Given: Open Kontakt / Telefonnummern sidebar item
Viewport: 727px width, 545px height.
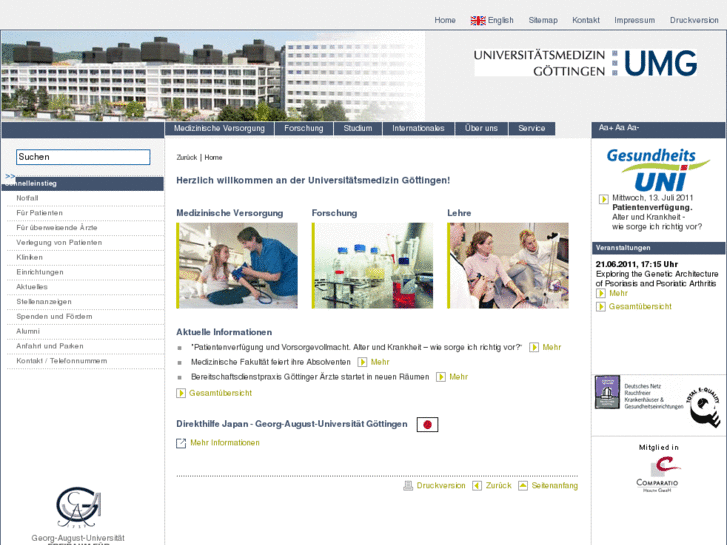Looking at the screenshot, I should pos(62,361).
